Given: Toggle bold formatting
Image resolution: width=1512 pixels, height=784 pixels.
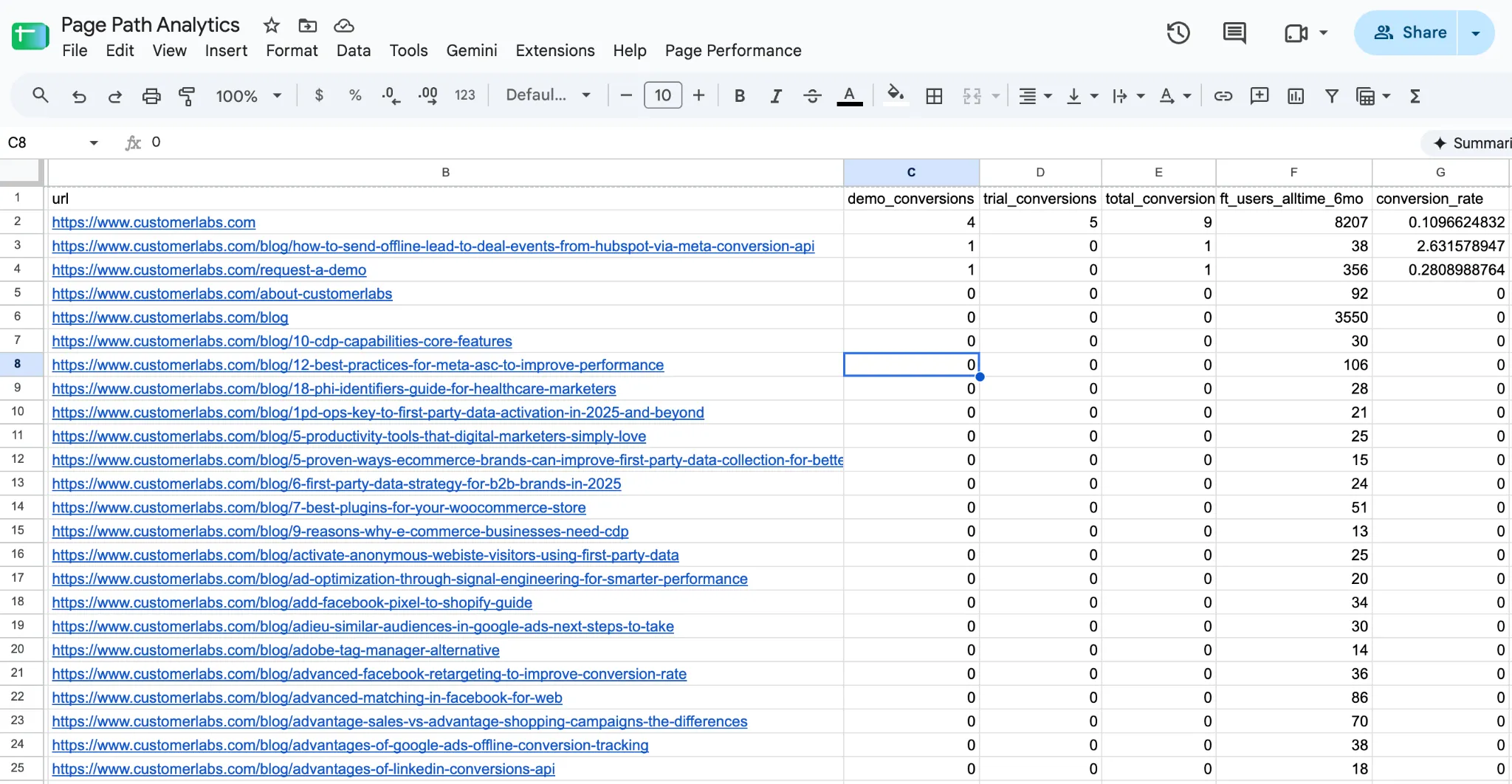Looking at the screenshot, I should point(740,96).
